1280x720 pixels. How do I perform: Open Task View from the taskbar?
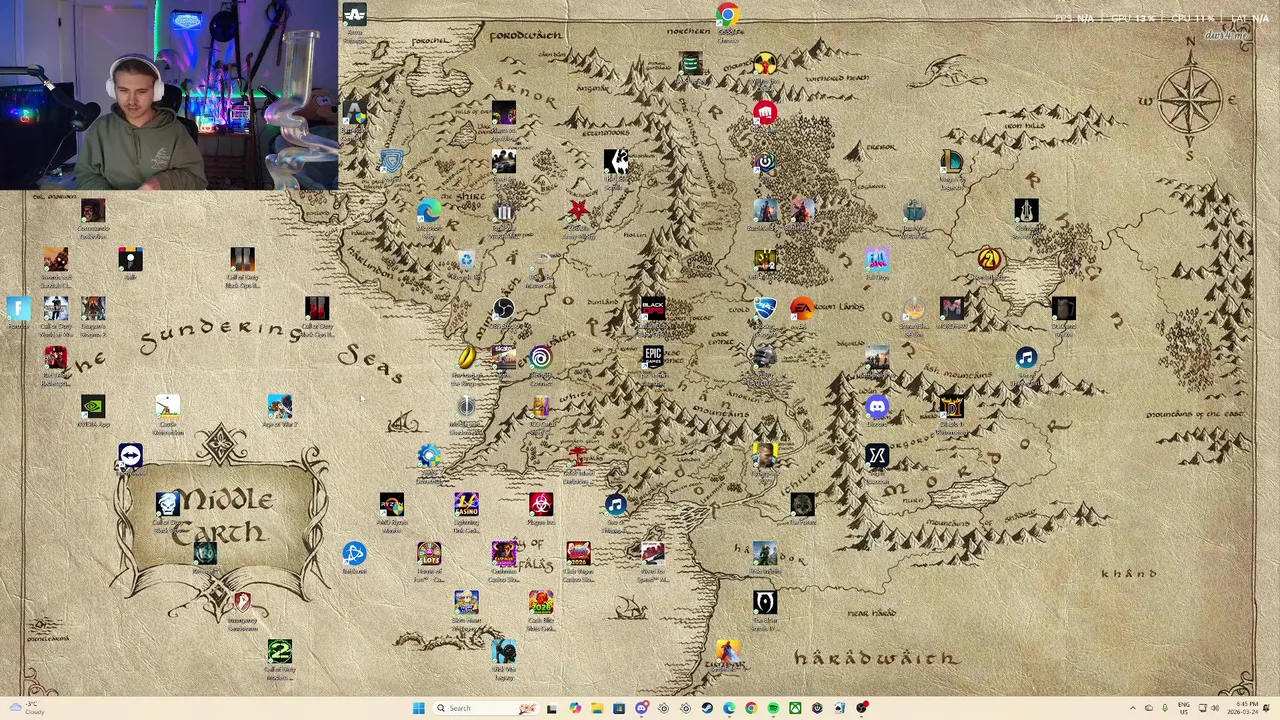click(x=552, y=708)
